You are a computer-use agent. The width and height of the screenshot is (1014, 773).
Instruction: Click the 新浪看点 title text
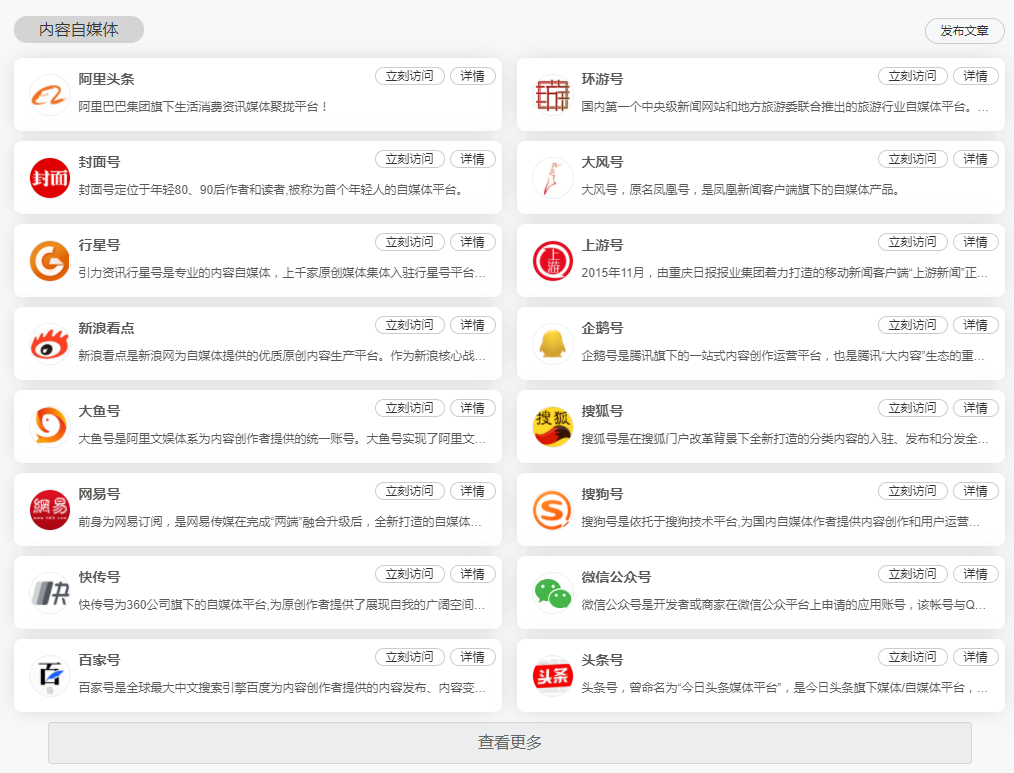107,328
